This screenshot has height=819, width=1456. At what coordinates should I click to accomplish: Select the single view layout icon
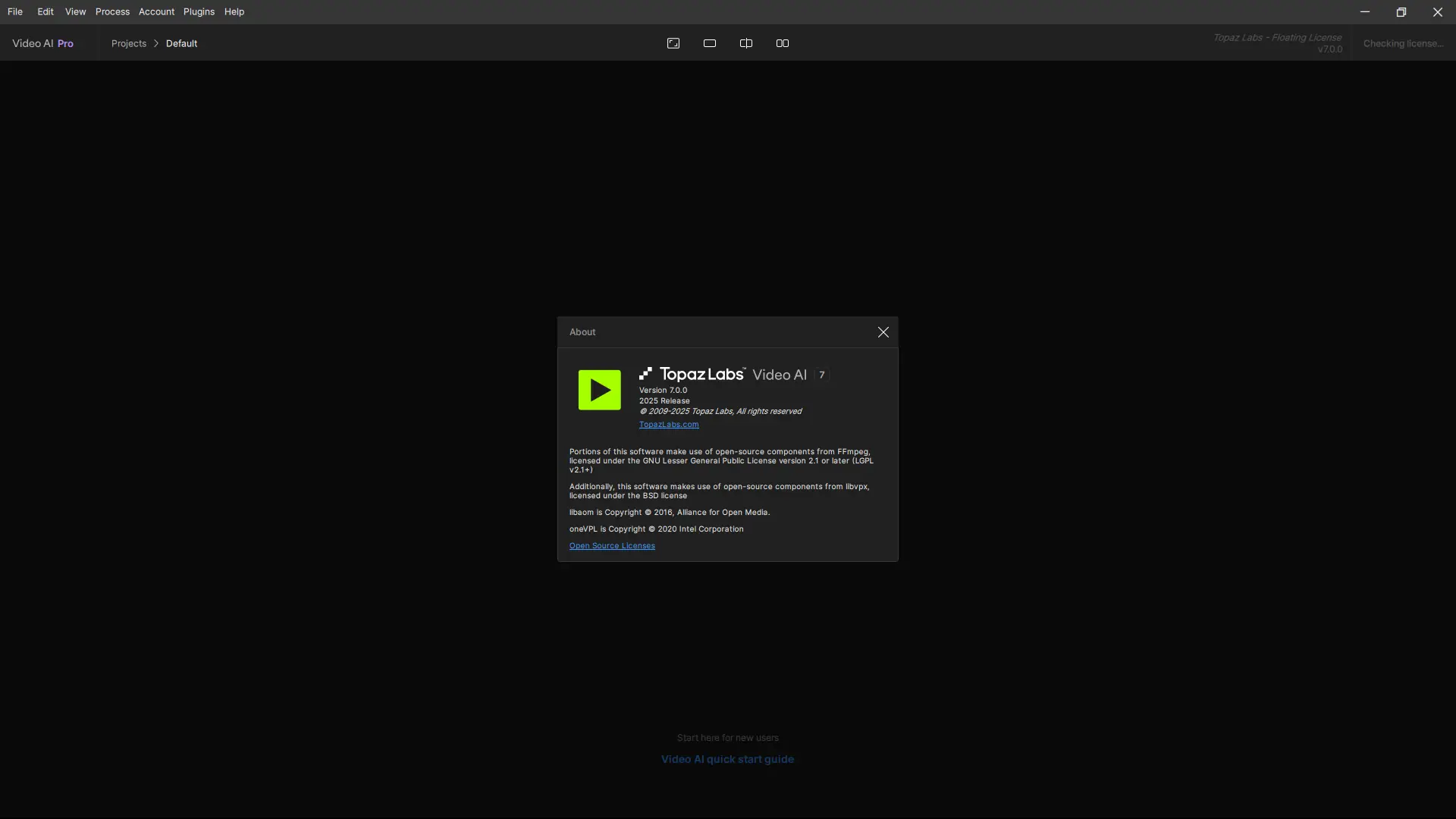coord(710,43)
